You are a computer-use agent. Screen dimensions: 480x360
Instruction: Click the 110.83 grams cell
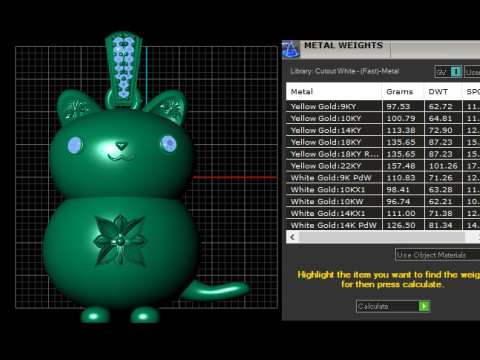click(403, 178)
